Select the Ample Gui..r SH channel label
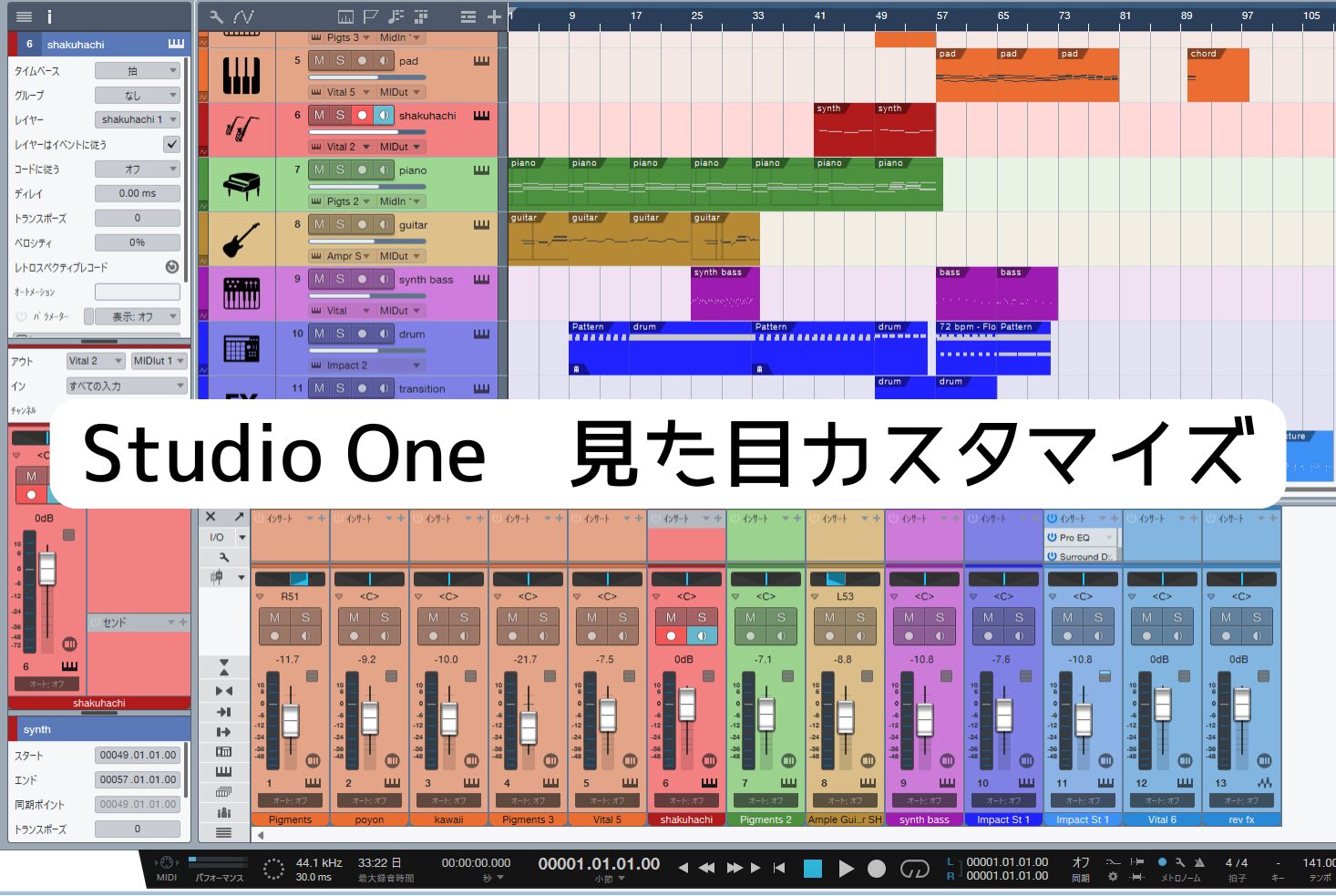Screen dimensions: 1336x896 (x=845, y=819)
